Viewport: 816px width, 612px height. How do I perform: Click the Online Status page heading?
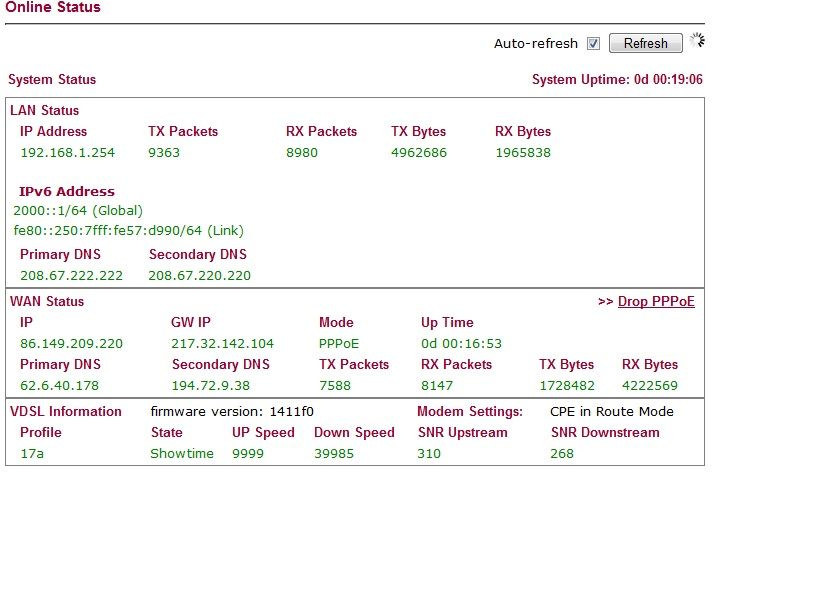(x=53, y=7)
